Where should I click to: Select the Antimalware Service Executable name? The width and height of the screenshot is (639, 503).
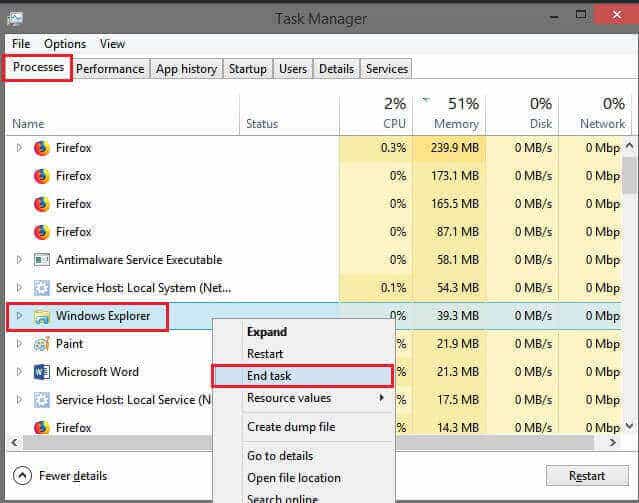point(139,260)
